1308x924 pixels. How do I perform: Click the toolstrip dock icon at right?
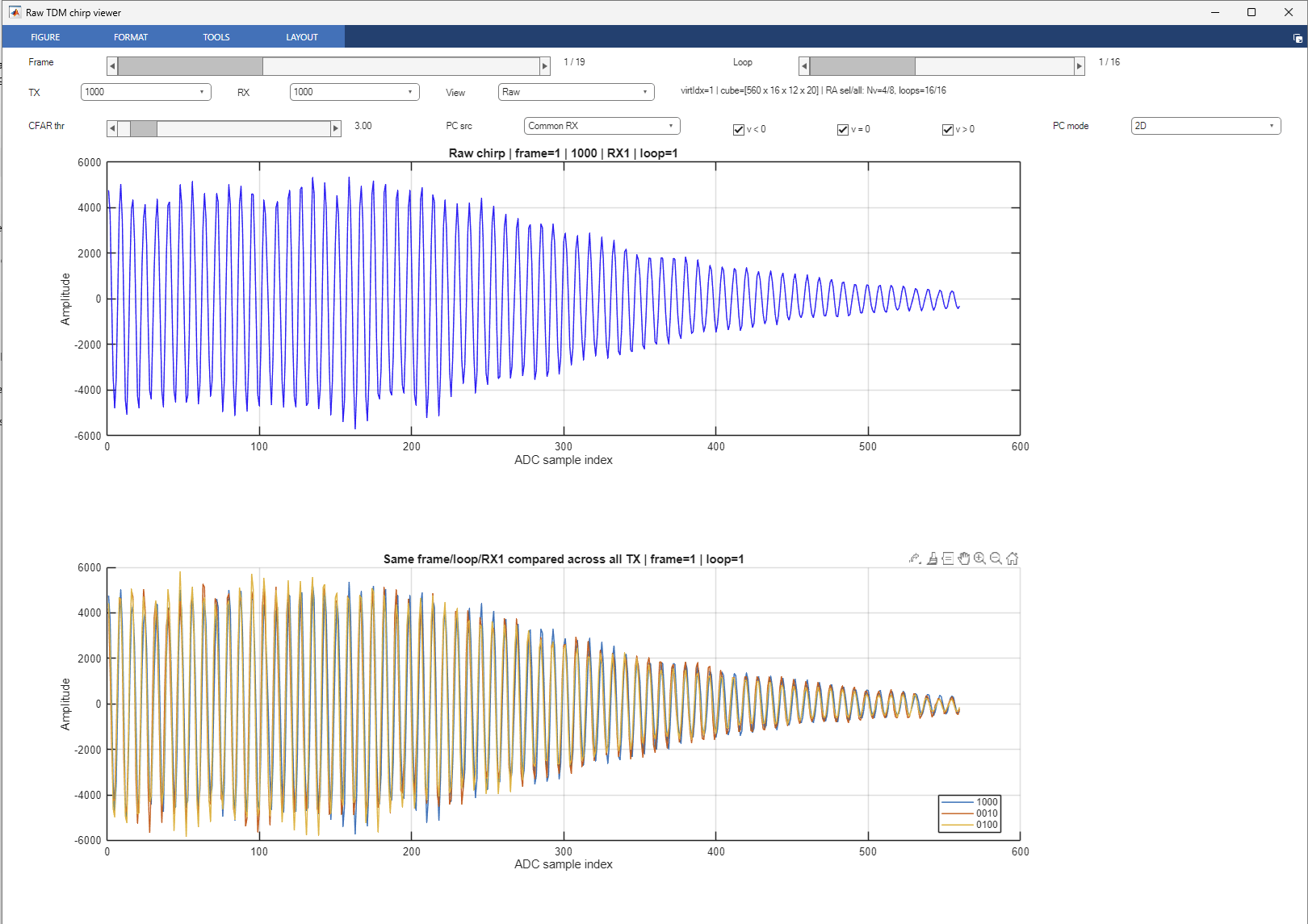(1298, 38)
